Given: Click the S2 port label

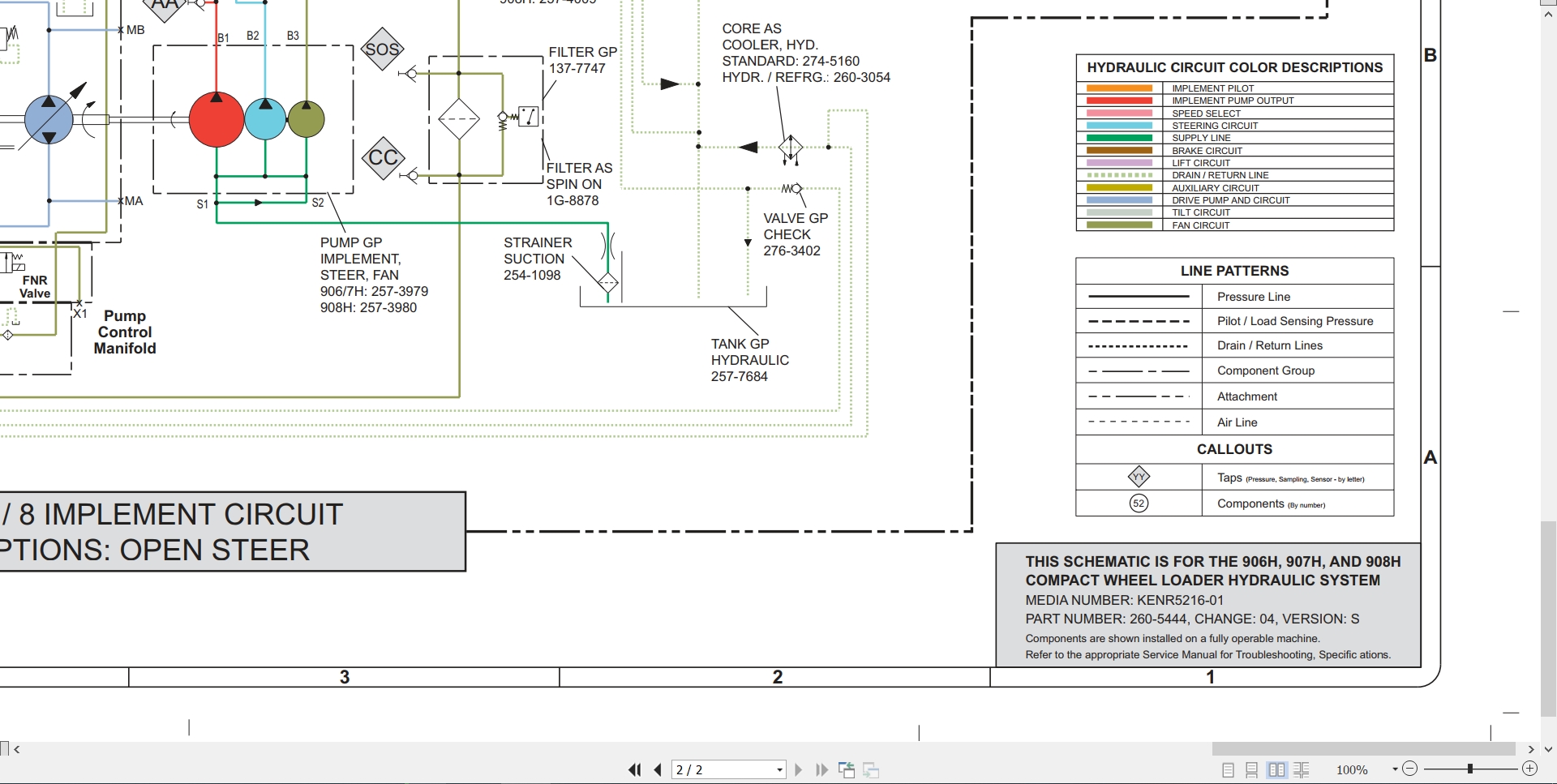Looking at the screenshot, I should pos(318,203).
